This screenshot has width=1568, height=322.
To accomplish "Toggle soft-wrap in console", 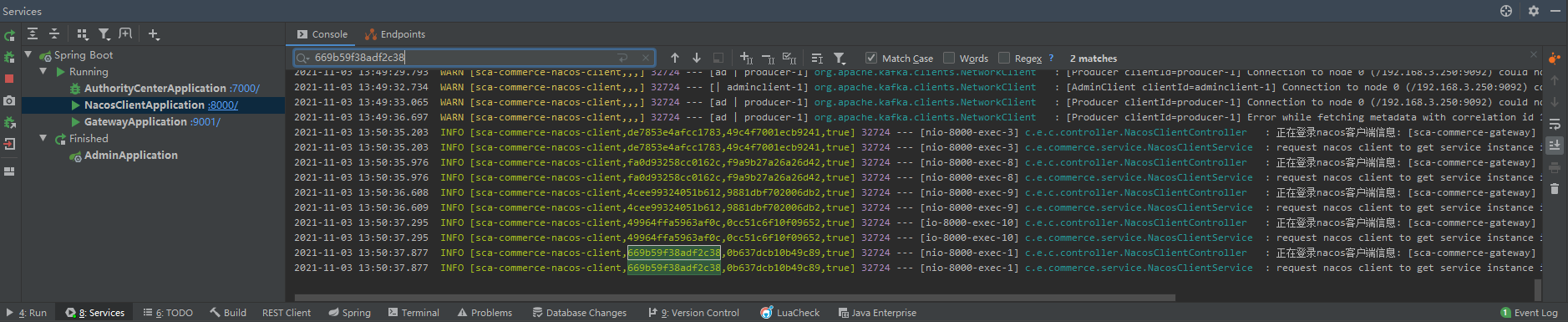I will pyautogui.click(x=1555, y=124).
